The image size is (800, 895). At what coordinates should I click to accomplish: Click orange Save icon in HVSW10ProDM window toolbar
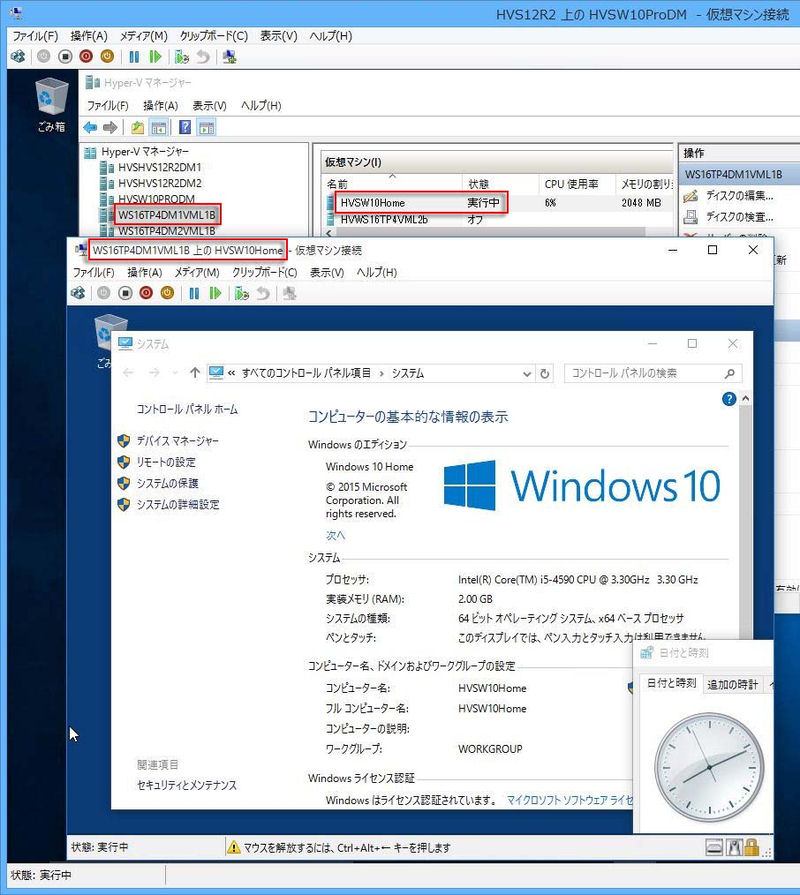(107, 57)
